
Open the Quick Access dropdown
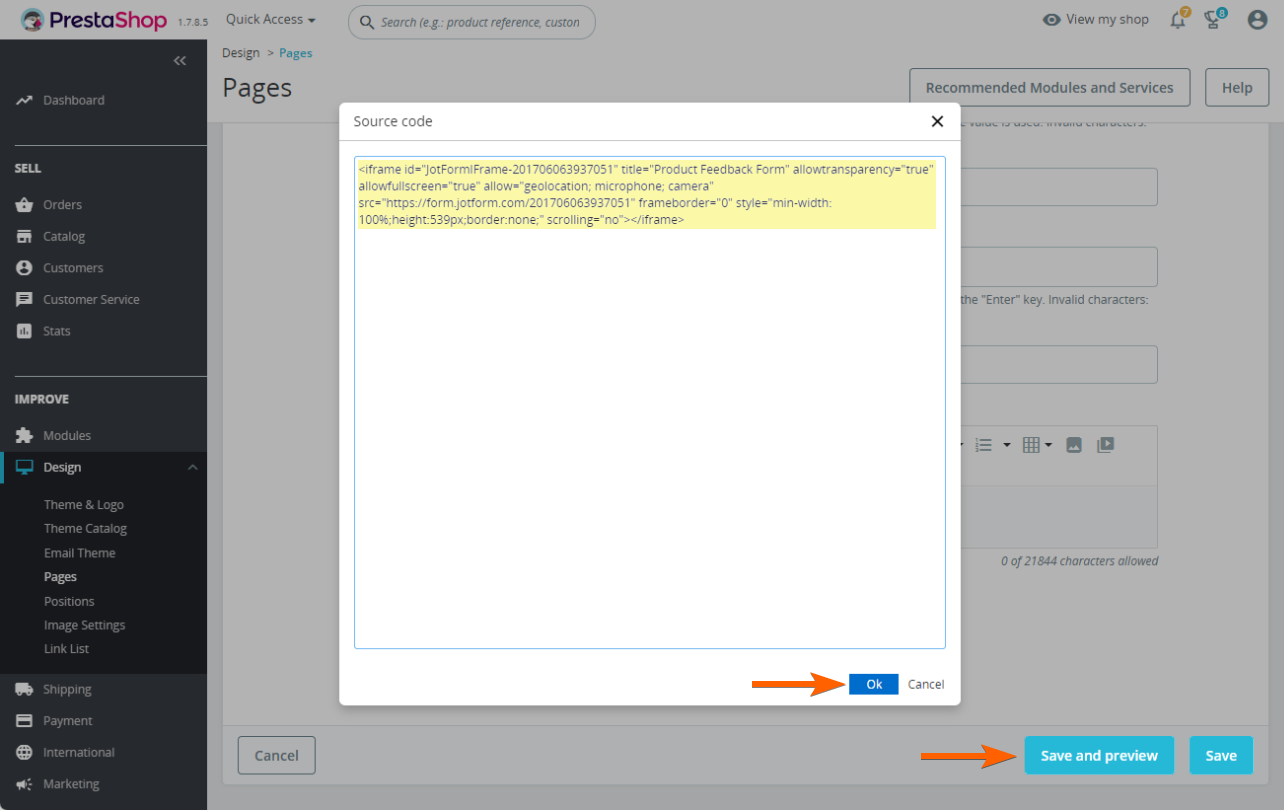coord(268,19)
